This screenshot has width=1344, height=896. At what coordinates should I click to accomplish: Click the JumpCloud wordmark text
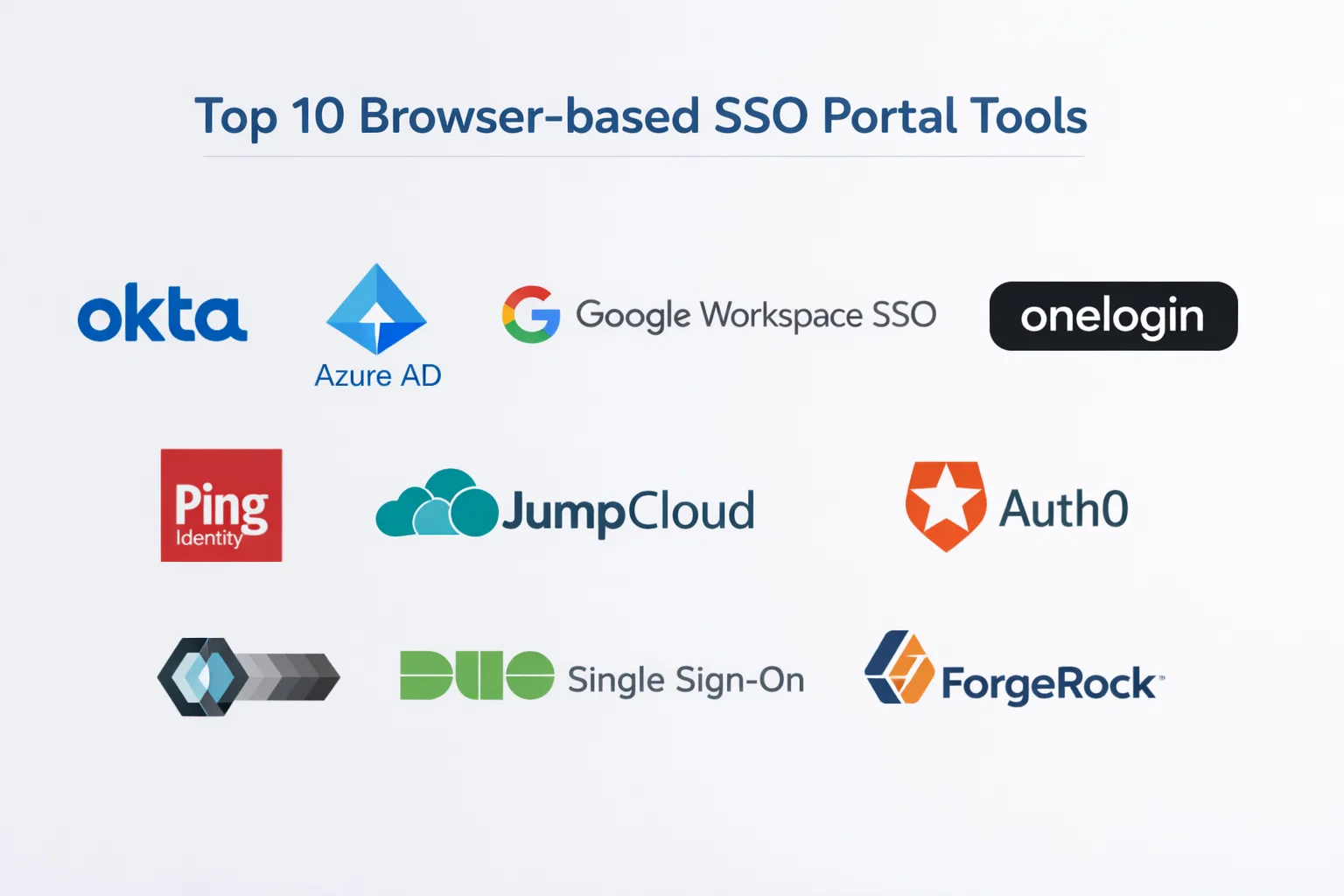pos(627,511)
